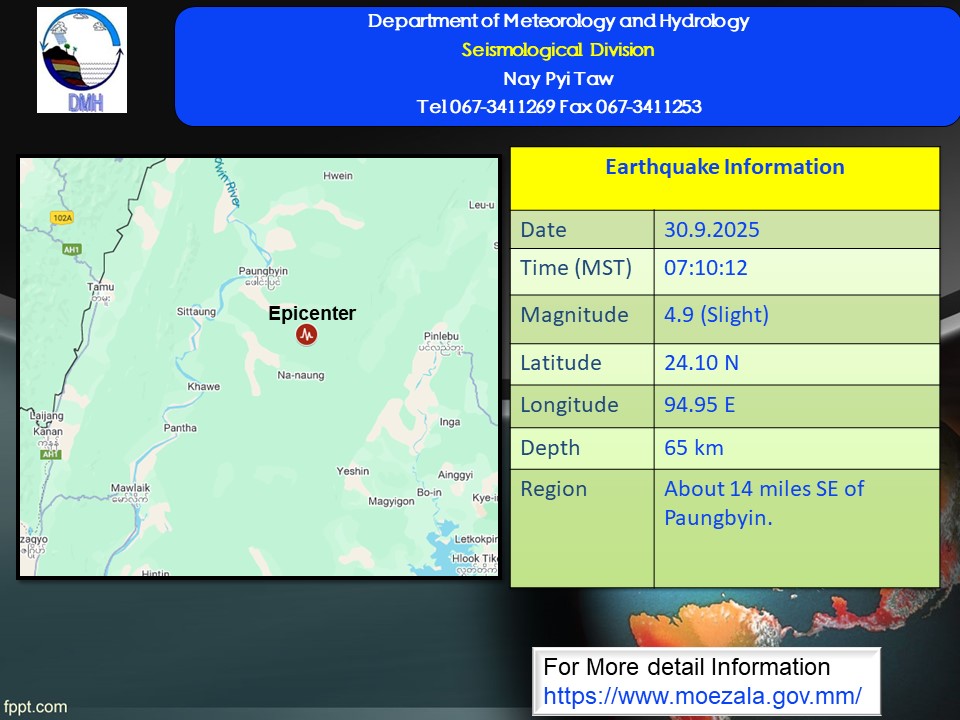Select the latitude value 24.10 N
The height and width of the screenshot is (720, 960).
pos(701,363)
